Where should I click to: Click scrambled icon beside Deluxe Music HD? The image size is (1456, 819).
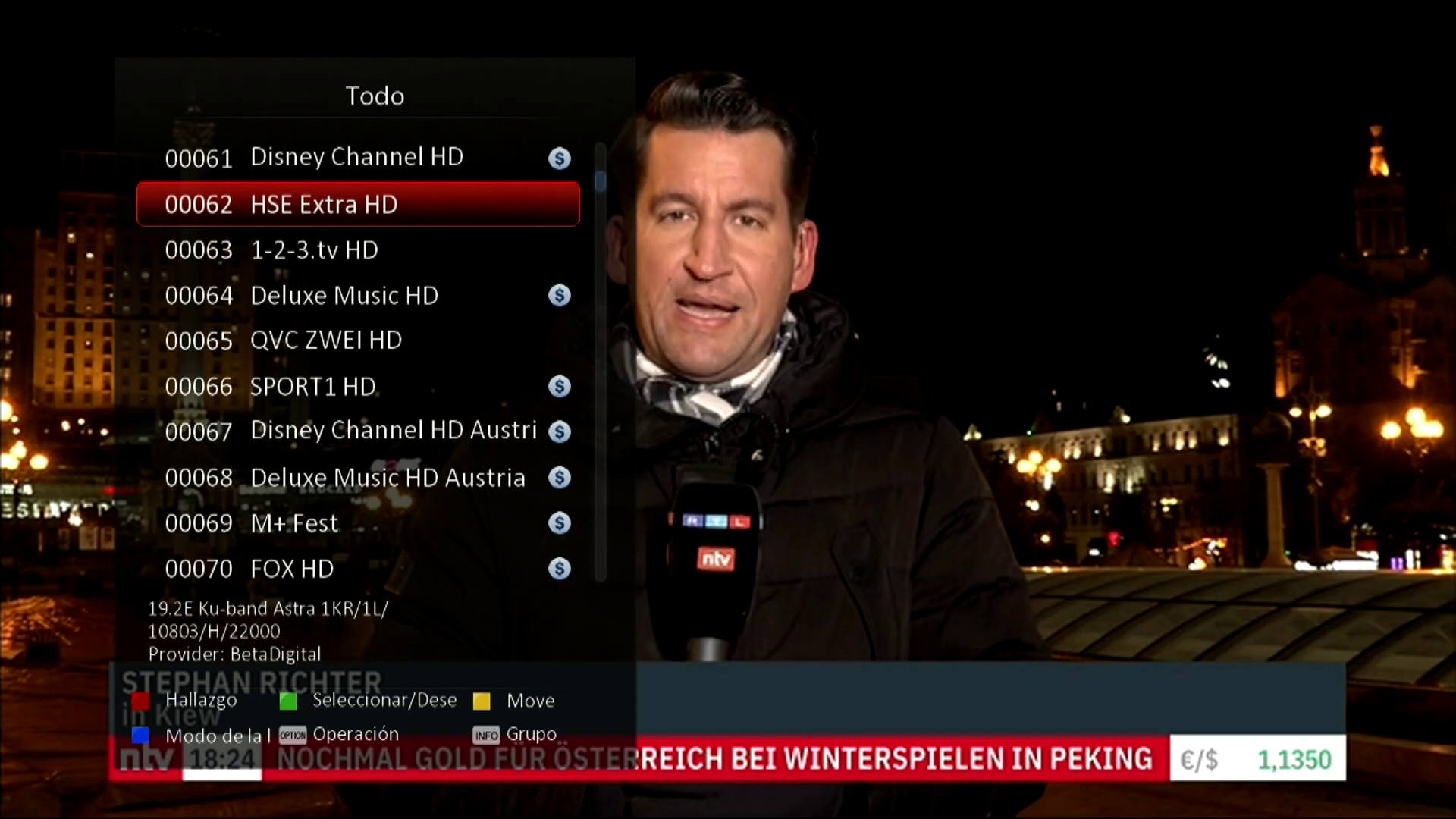click(x=559, y=295)
